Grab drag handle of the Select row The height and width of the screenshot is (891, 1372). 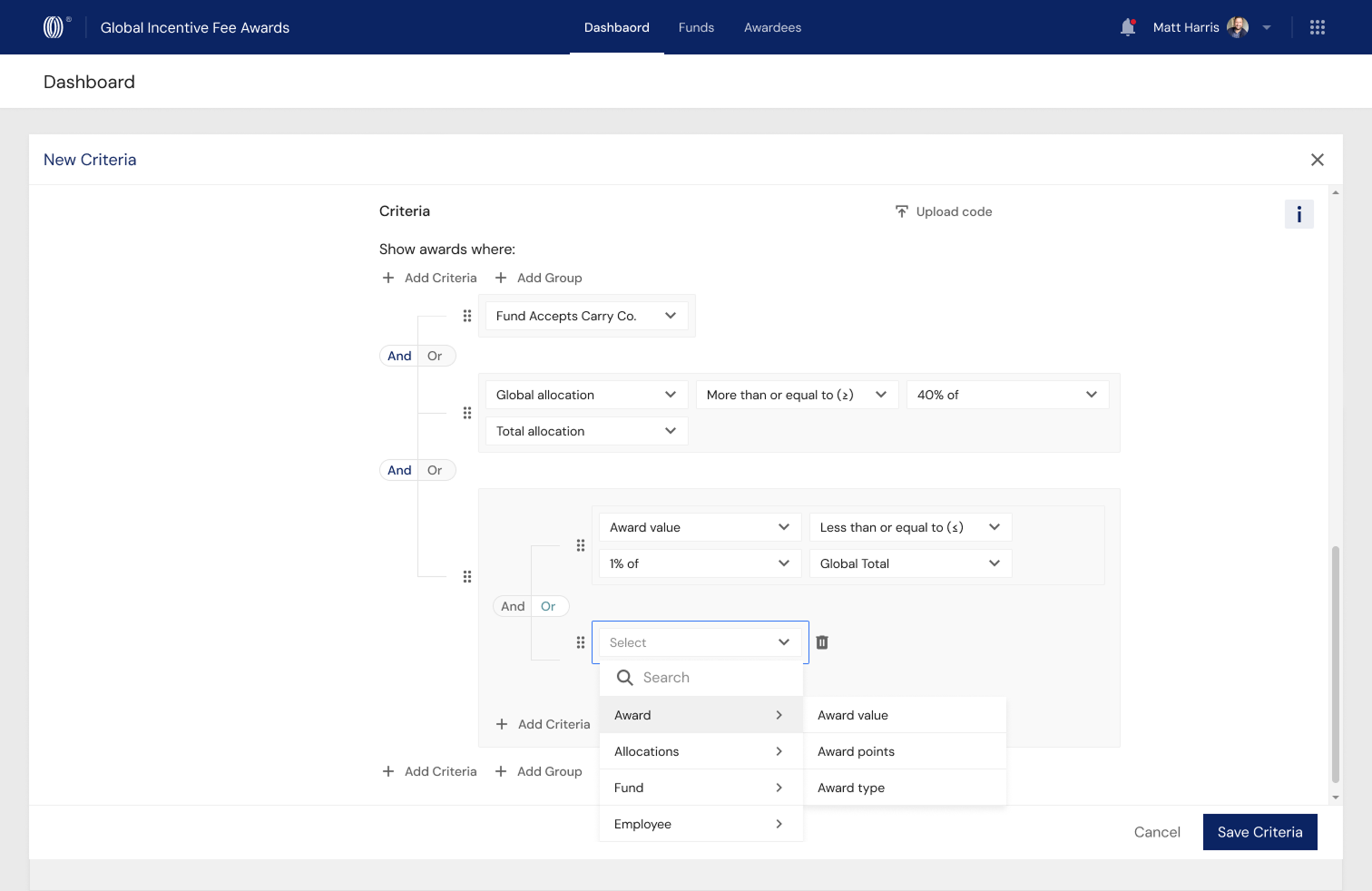581,642
